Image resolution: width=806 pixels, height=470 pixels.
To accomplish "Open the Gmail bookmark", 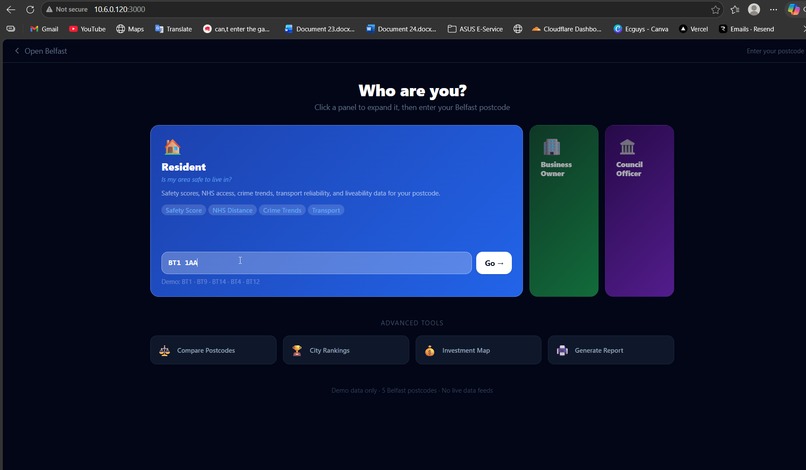I will (44, 29).
